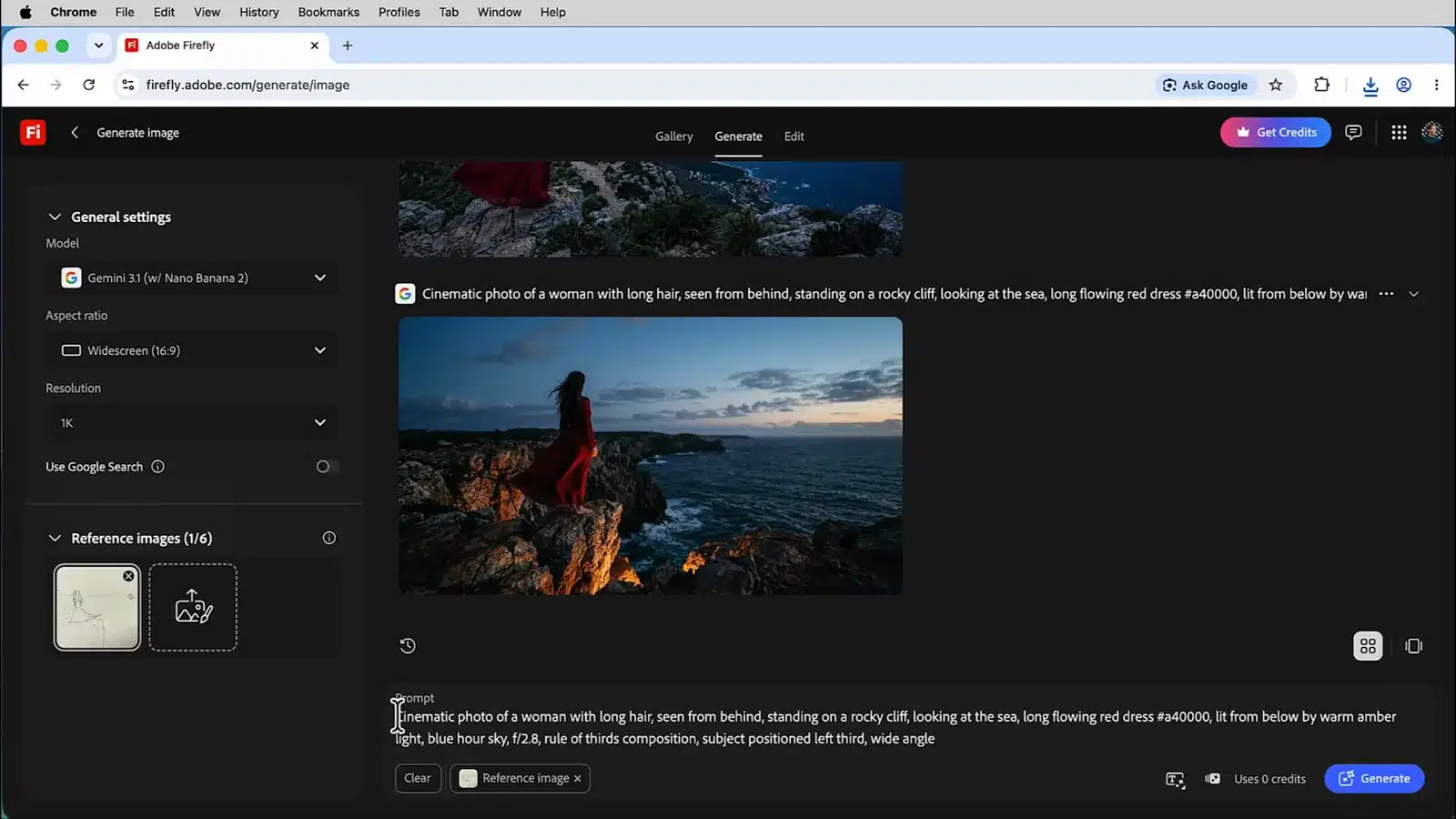Open Chrome downloads
Screen dimensions: 1456x819
tap(1370, 86)
